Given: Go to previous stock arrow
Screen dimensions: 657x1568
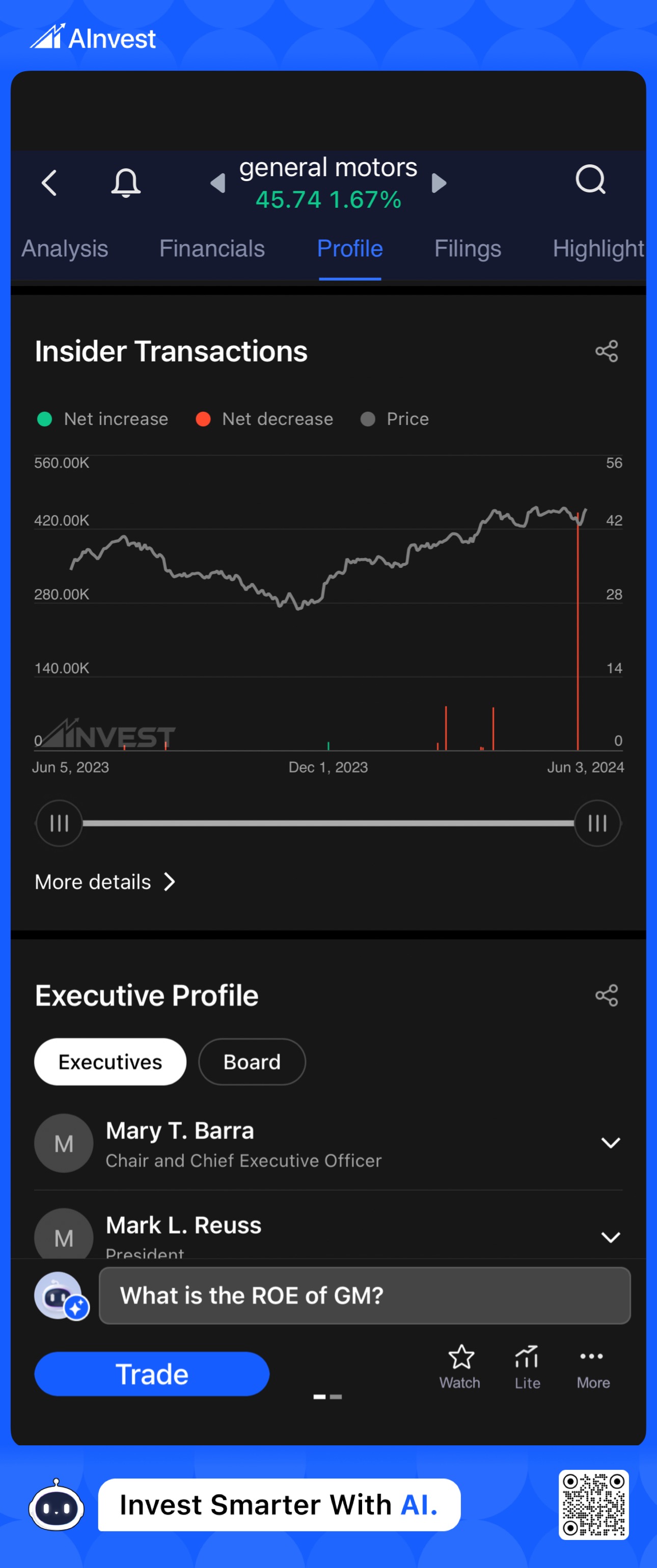Looking at the screenshot, I should [217, 183].
